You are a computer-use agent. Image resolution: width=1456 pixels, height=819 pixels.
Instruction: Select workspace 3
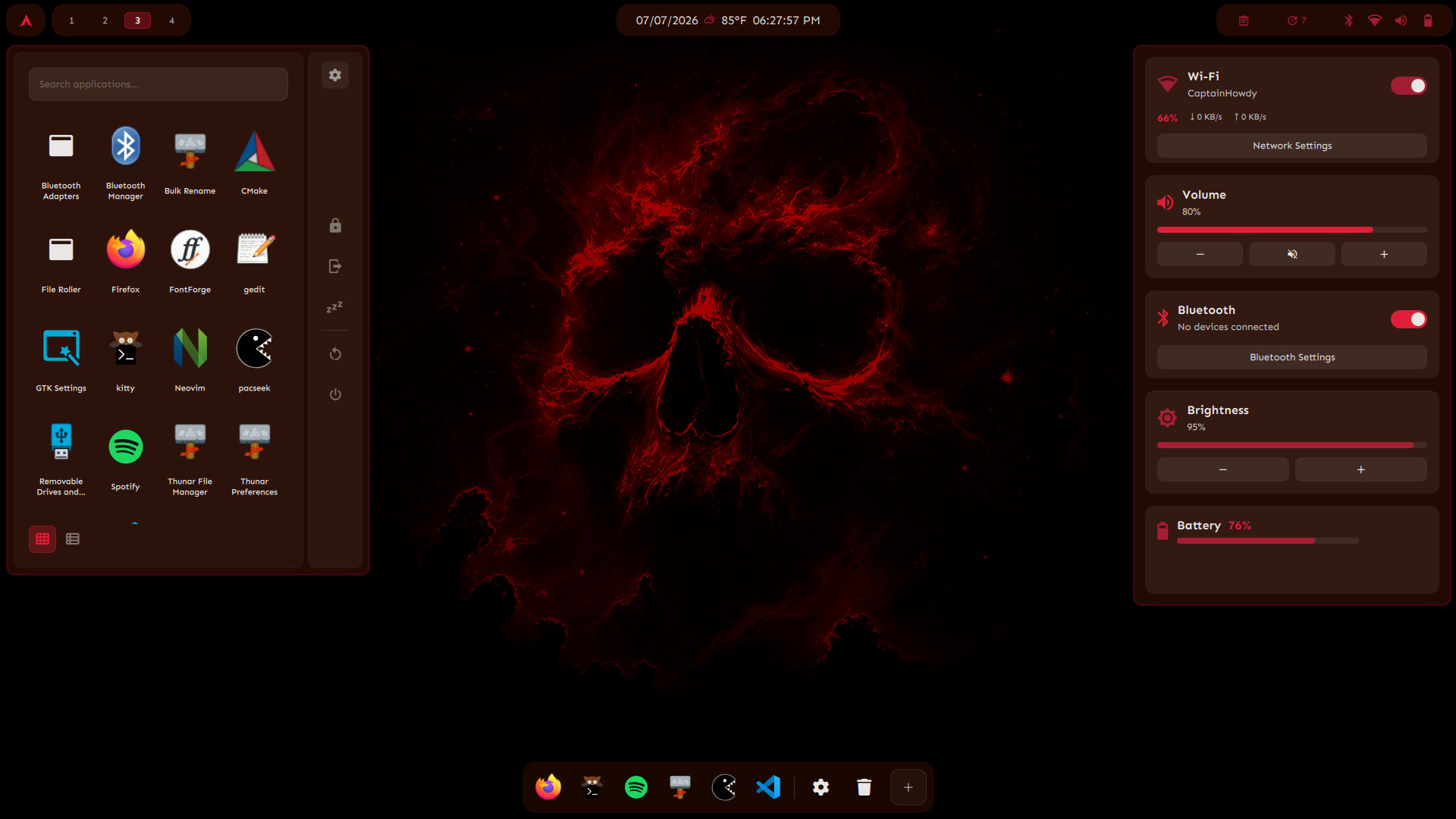click(x=137, y=20)
